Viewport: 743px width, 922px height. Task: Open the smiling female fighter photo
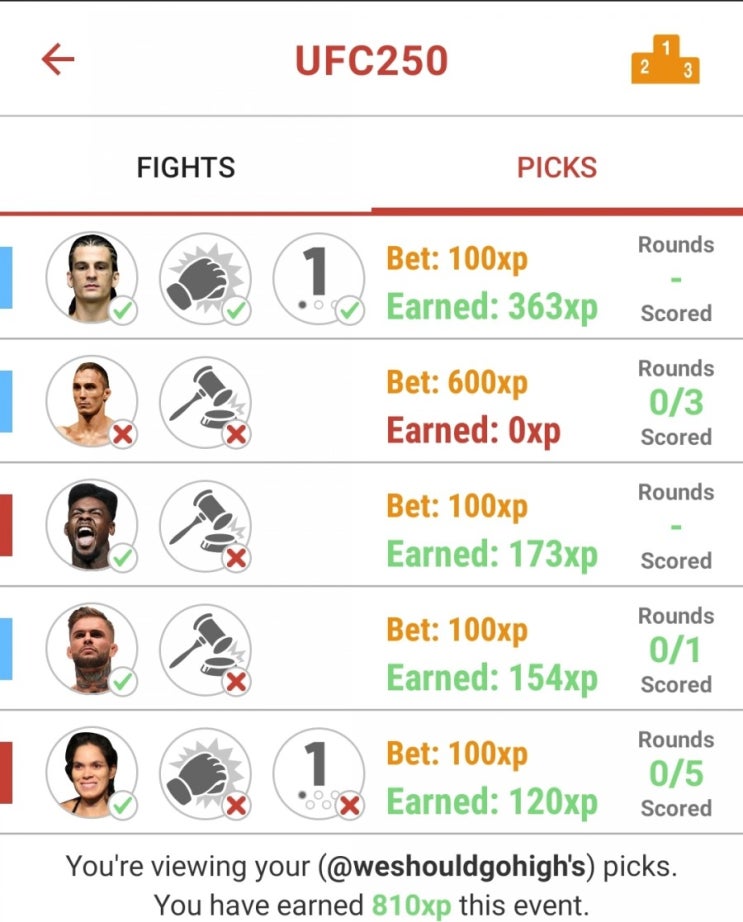pos(92,774)
